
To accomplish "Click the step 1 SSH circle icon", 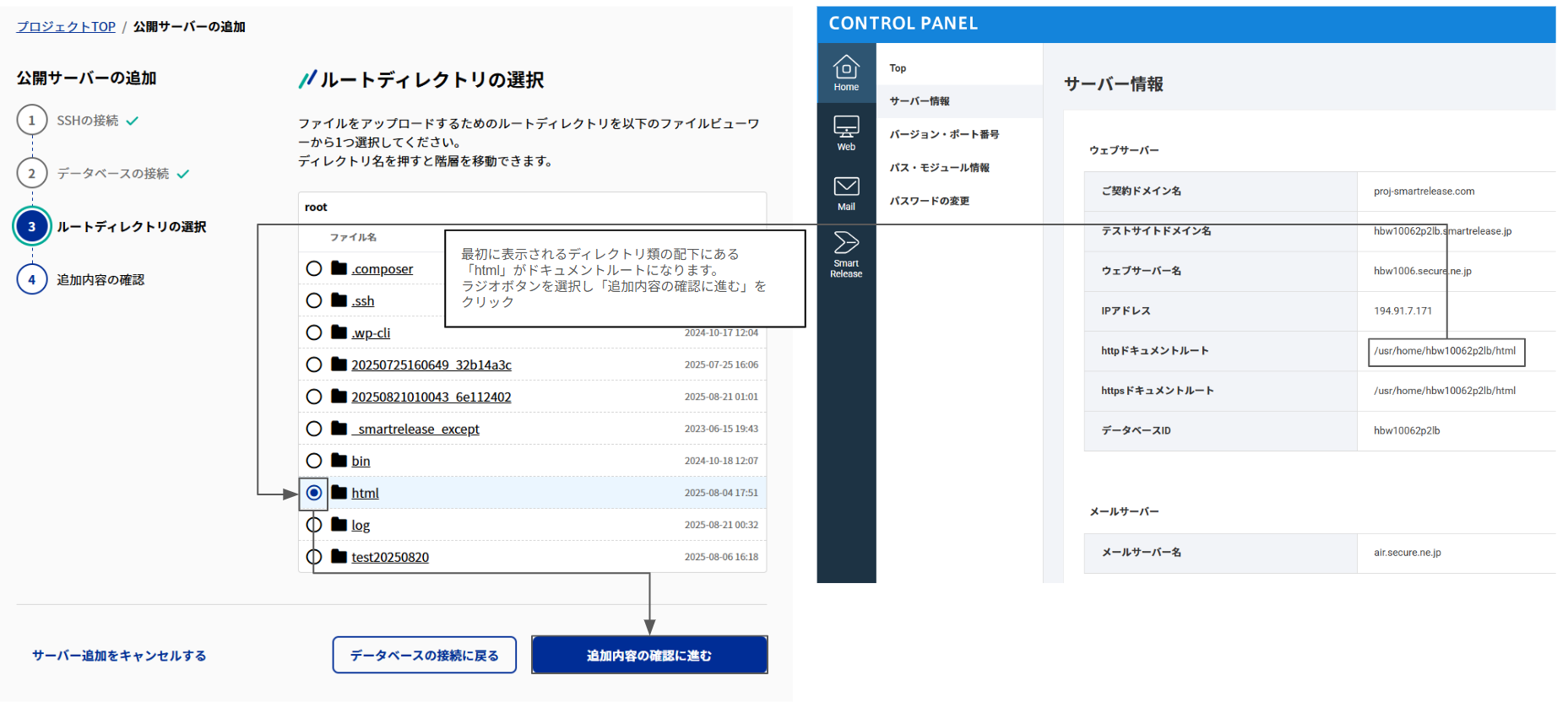I will (32, 121).
